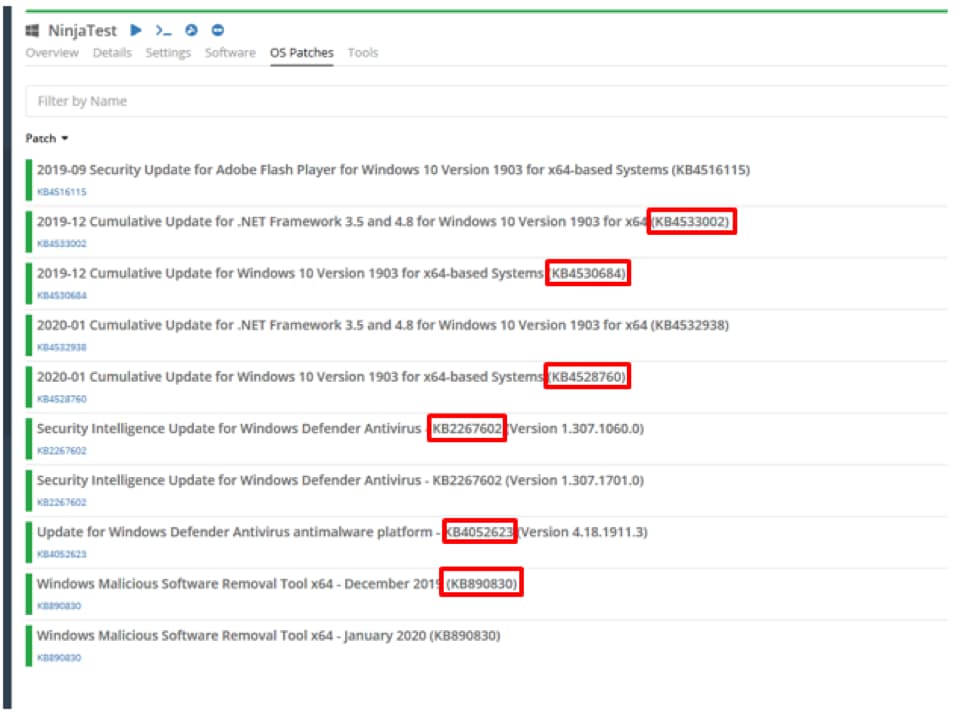Click the Filter by Name field
The image size is (974, 714).
coord(485,101)
